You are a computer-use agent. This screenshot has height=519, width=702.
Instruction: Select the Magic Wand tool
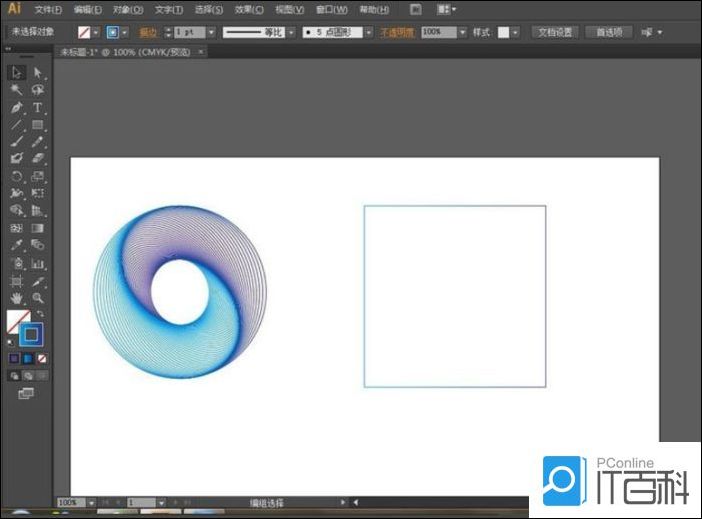pos(17,90)
